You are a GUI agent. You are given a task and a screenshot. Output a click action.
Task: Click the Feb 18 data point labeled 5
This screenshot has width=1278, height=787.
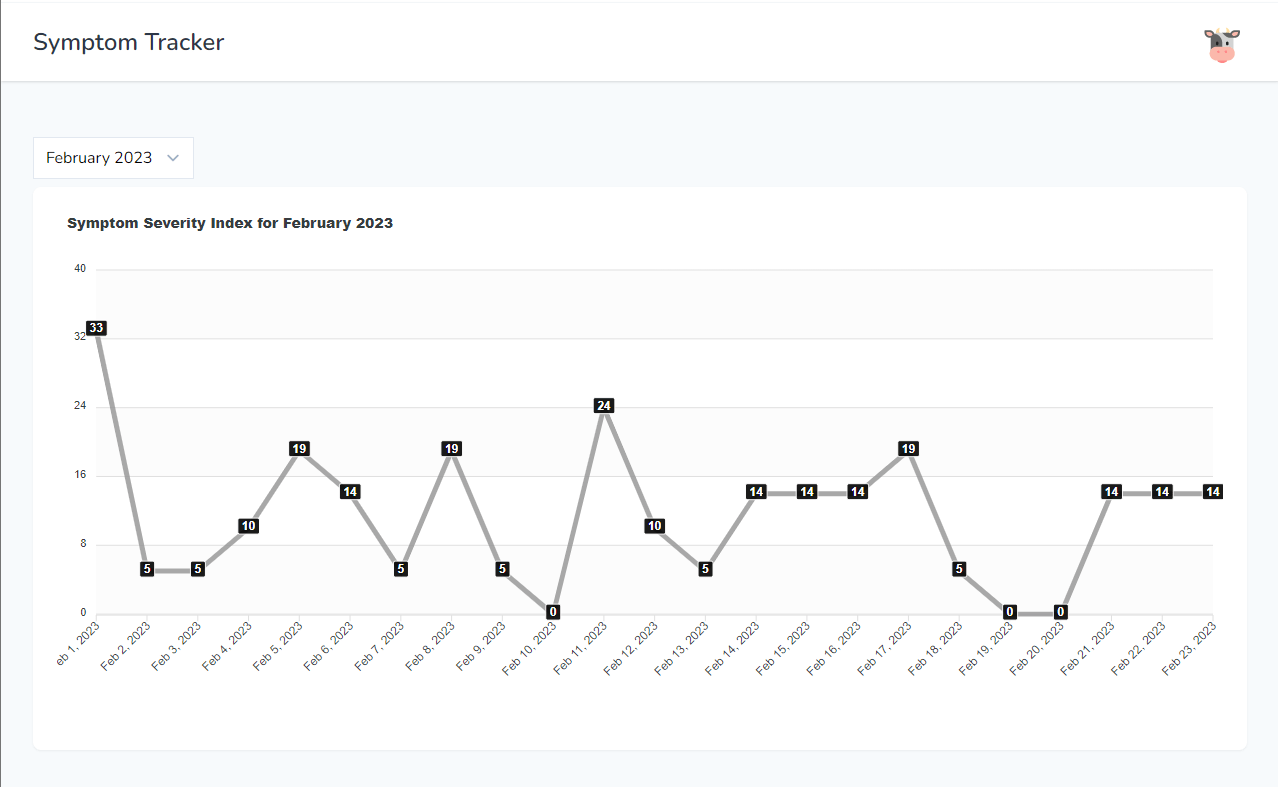click(959, 569)
